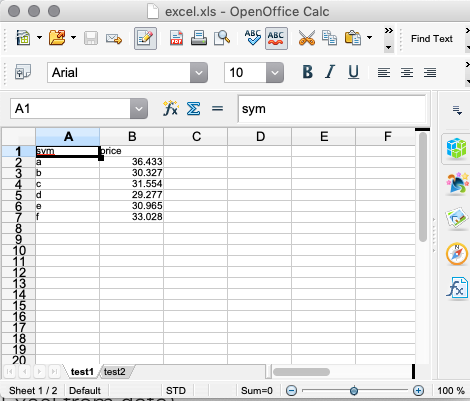Click the vertical scrollbar thumb
This screenshot has height=401, width=470.
point(423,187)
